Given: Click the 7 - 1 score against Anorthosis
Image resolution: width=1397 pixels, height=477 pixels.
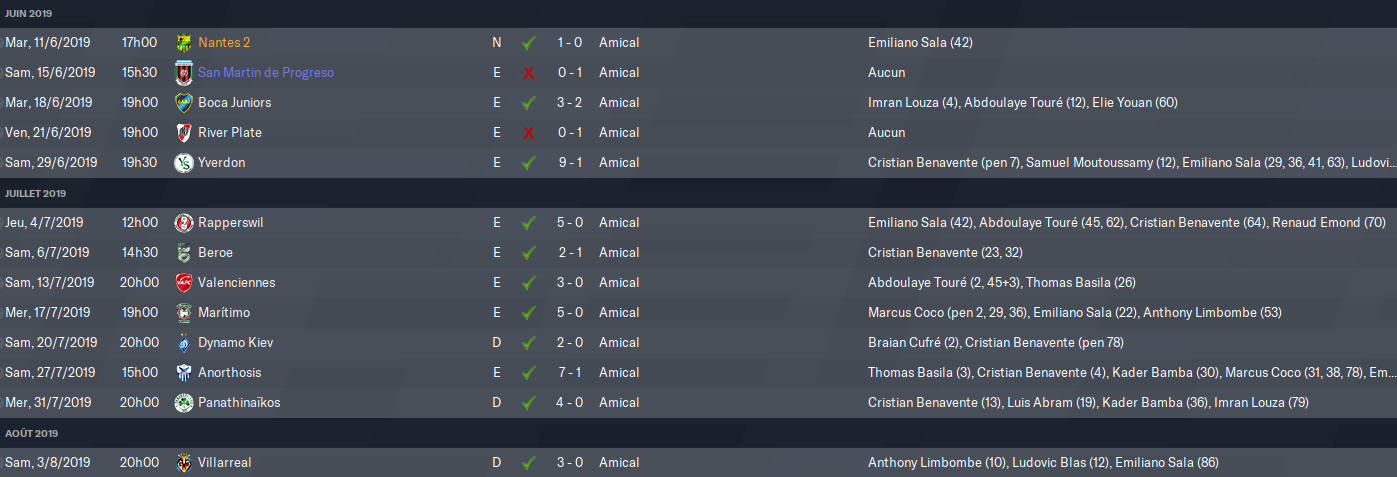Looking at the screenshot, I should coord(570,373).
